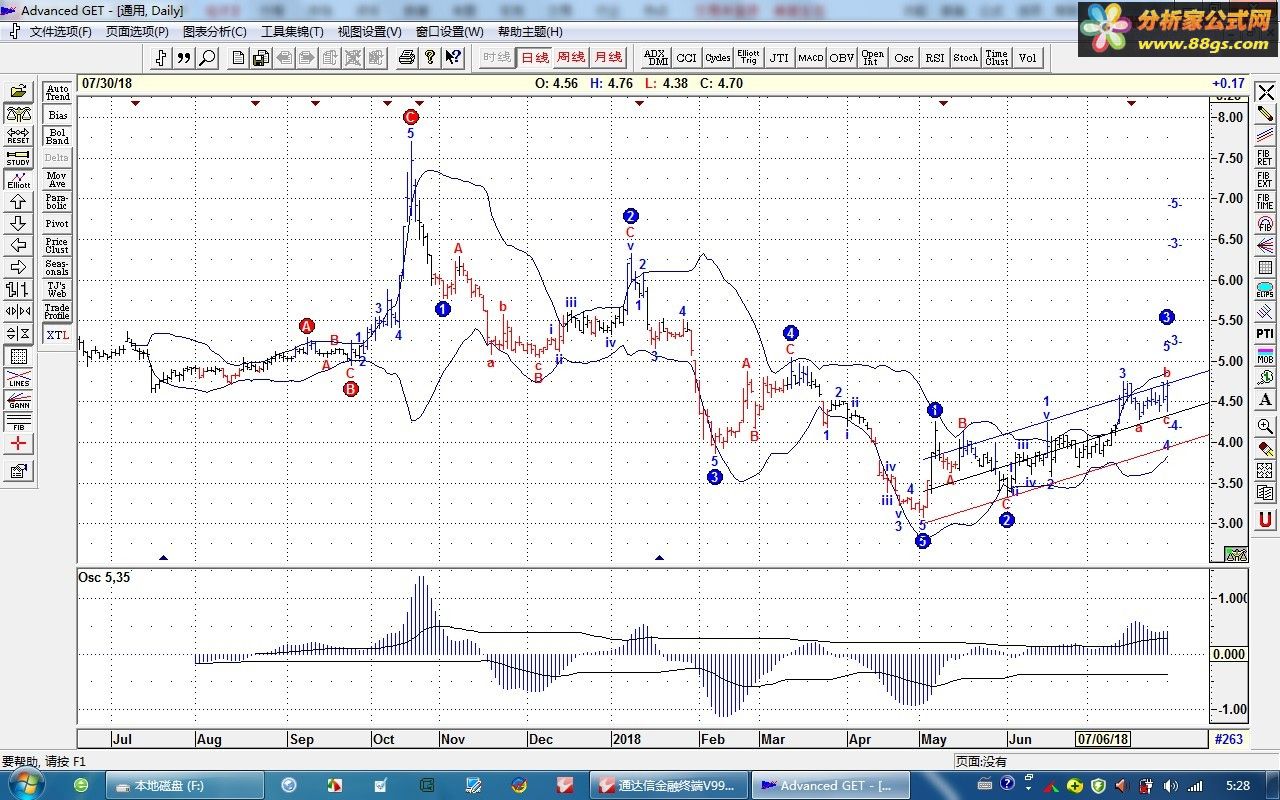Open 页面选项(P) menu
This screenshot has height=800, width=1280.
[x=137, y=32]
